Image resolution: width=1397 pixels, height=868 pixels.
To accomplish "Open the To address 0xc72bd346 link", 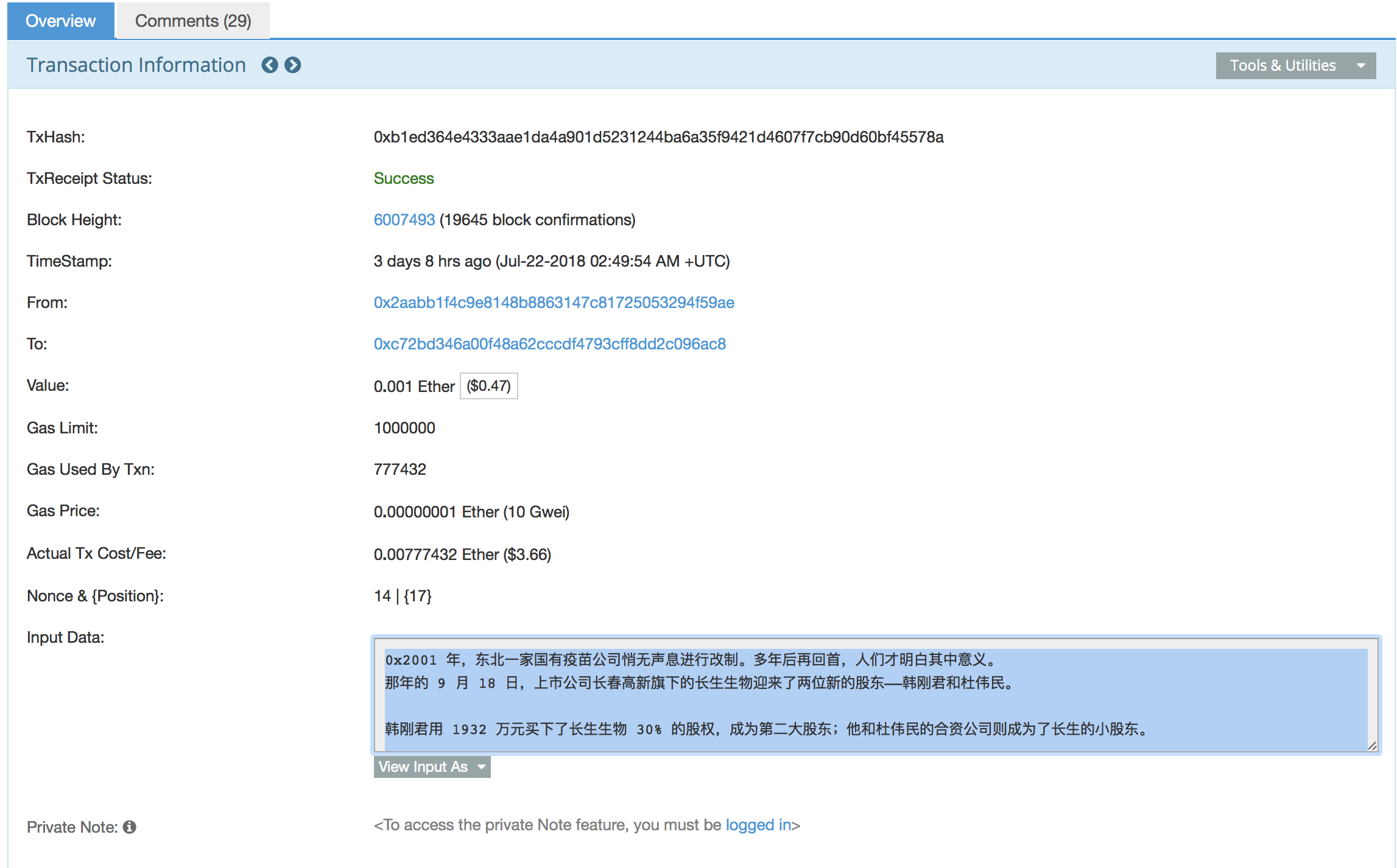I will tap(549, 344).
